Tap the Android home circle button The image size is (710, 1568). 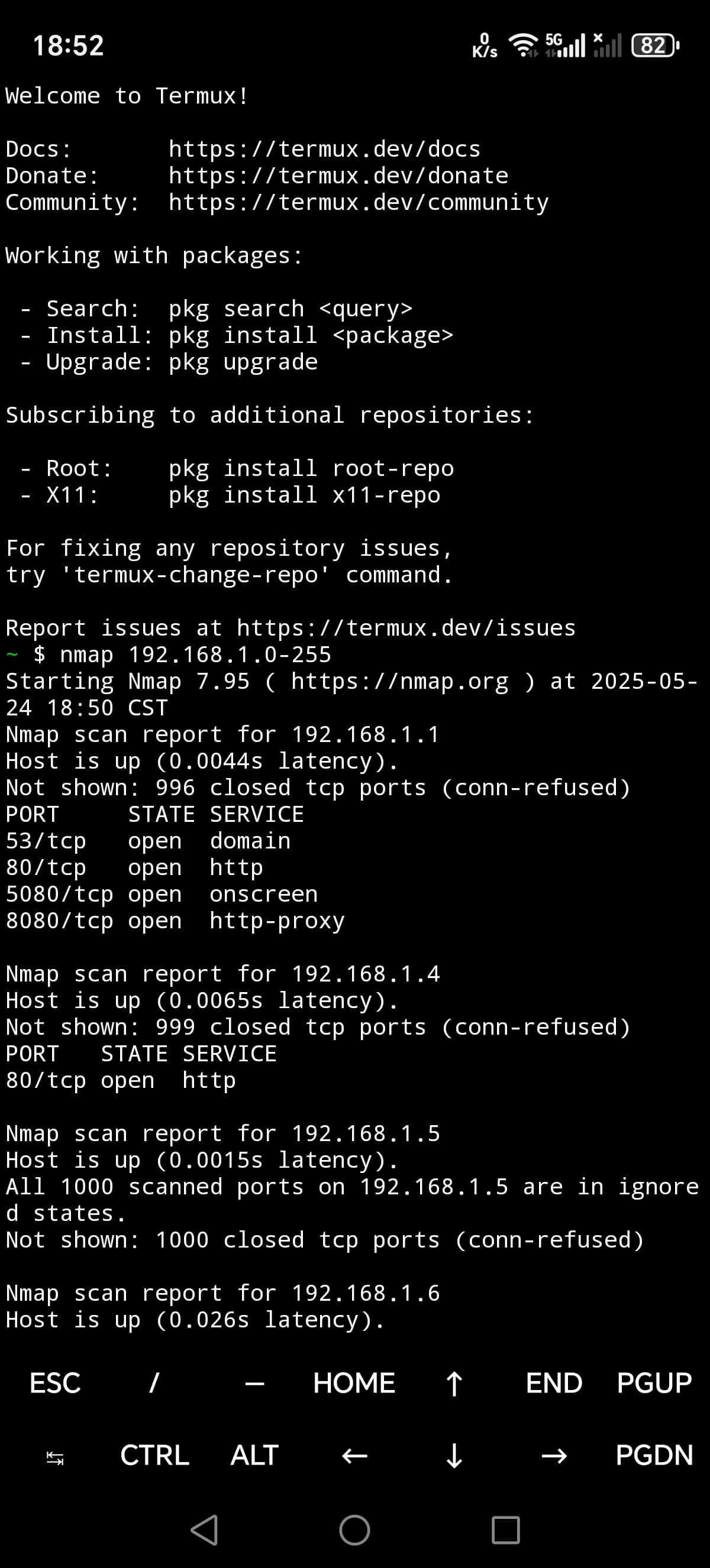[354, 1530]
